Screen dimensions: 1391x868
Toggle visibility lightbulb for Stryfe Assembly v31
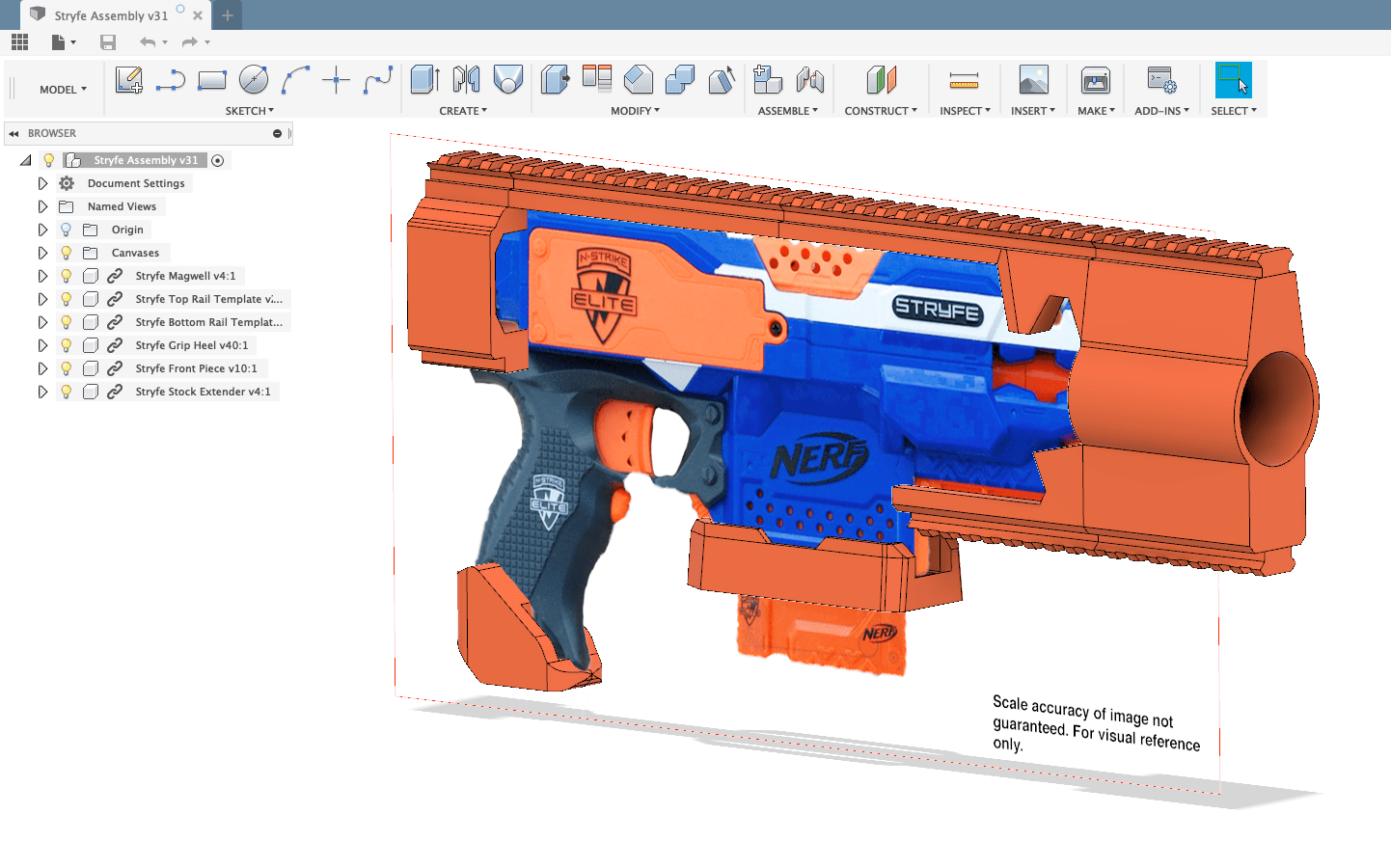tap(49, 160)
